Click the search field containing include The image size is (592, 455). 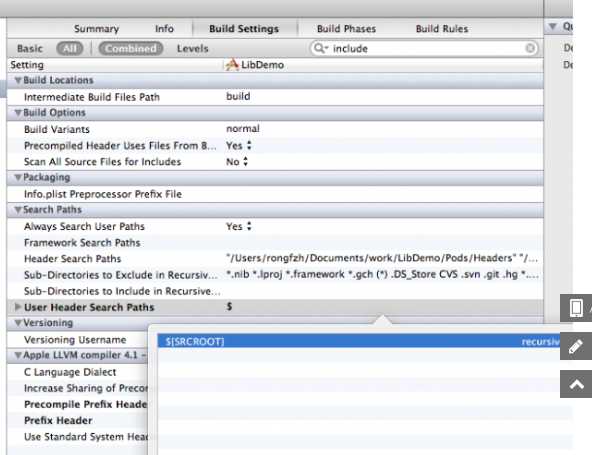tap(424, 48)
